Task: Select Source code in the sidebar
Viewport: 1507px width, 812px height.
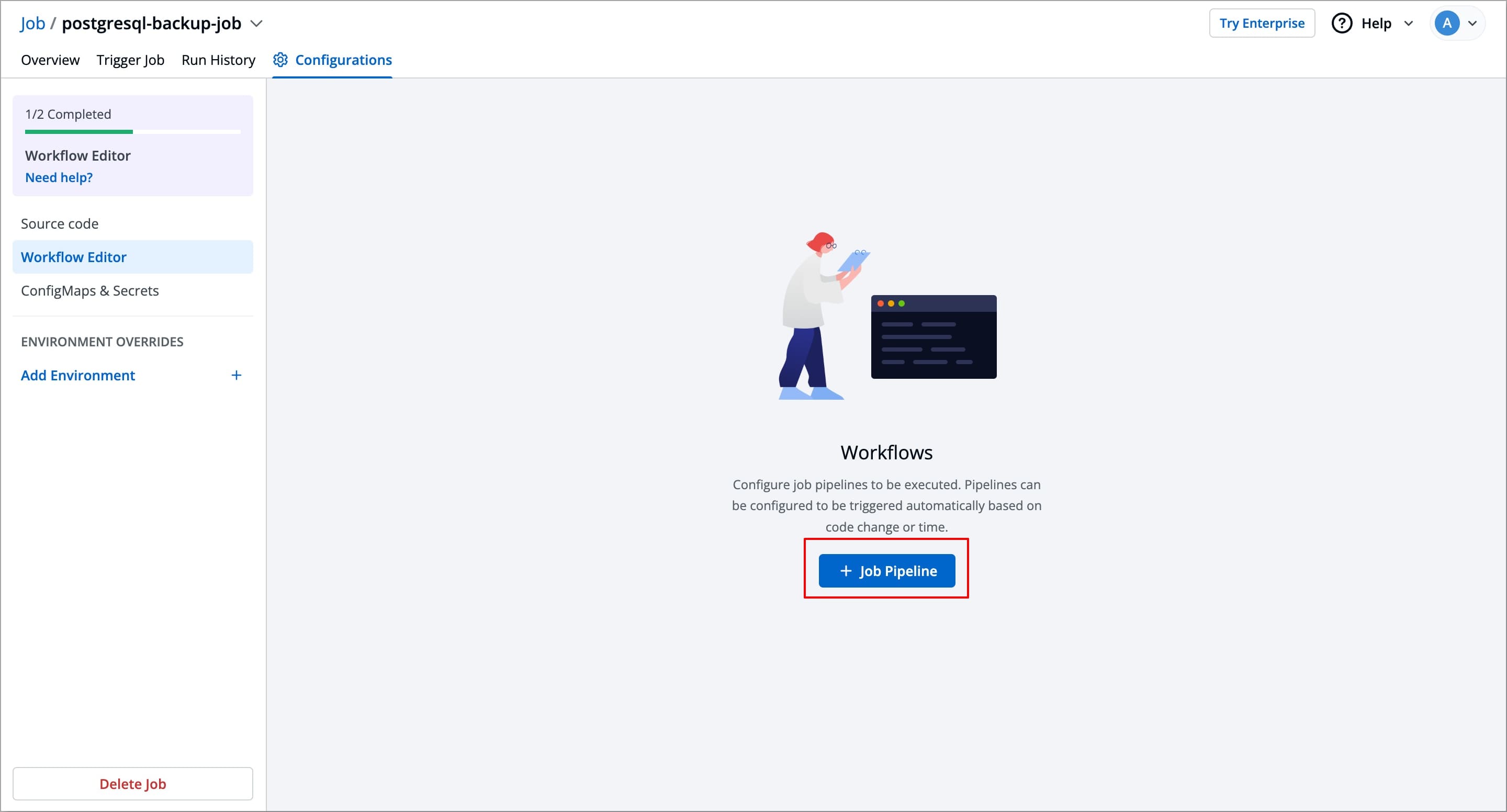Action: [59, 223]
